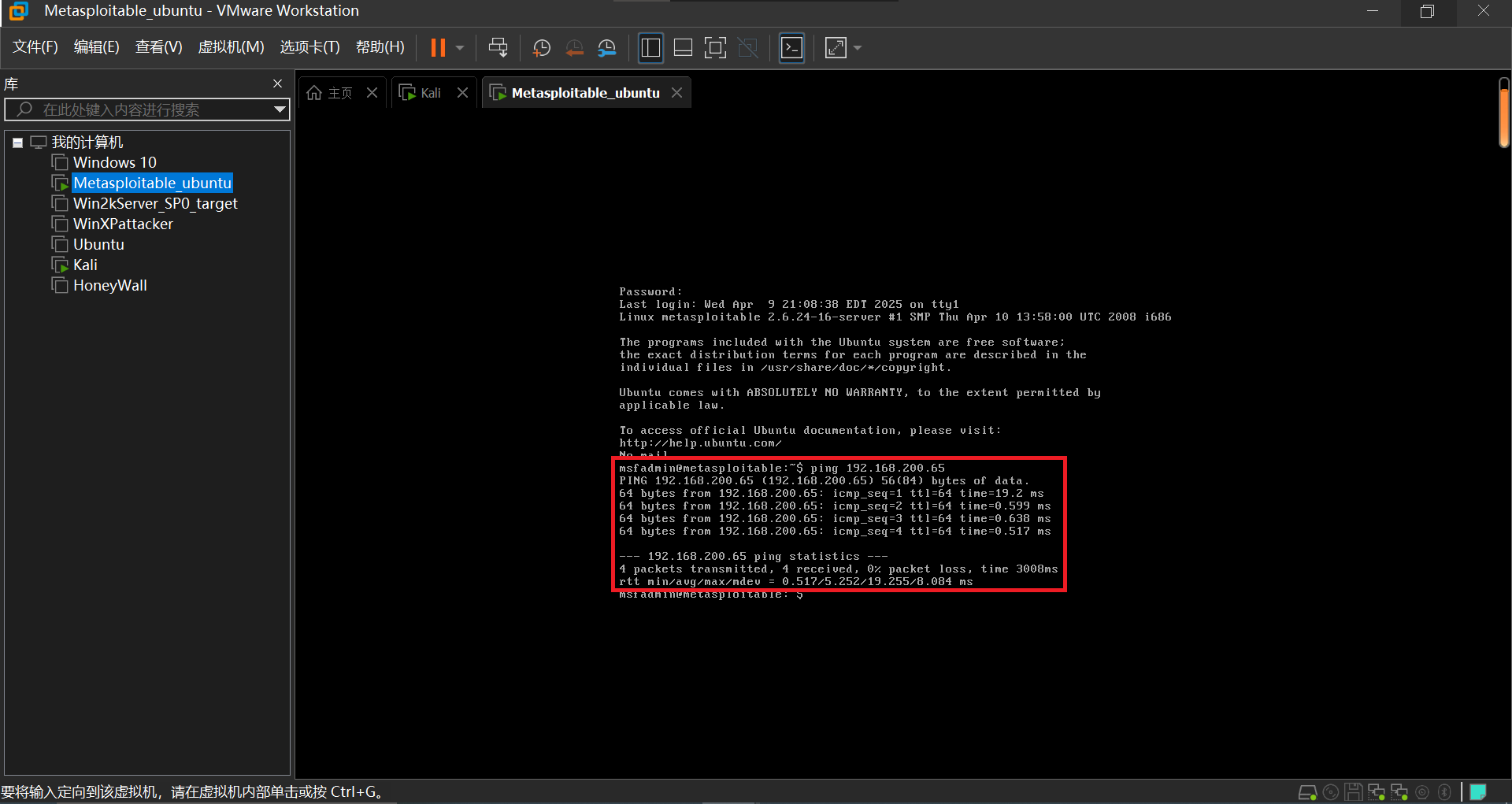Open the 帮助(H) menu
Viewport: 1512px width, 804px height.
click(380, 47)
